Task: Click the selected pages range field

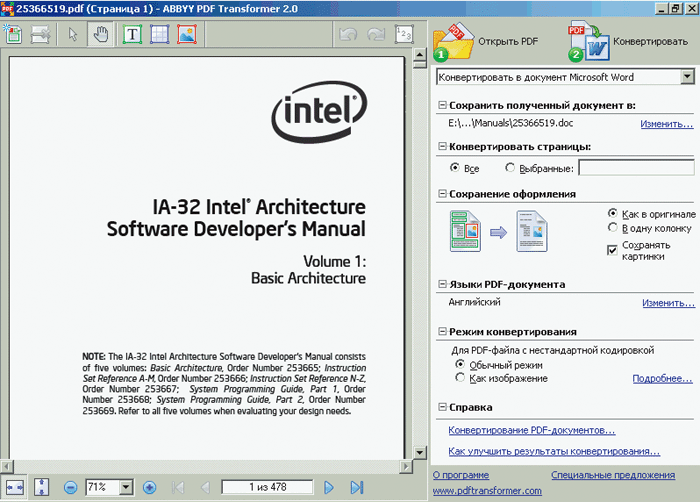Action: pos(636,168)
